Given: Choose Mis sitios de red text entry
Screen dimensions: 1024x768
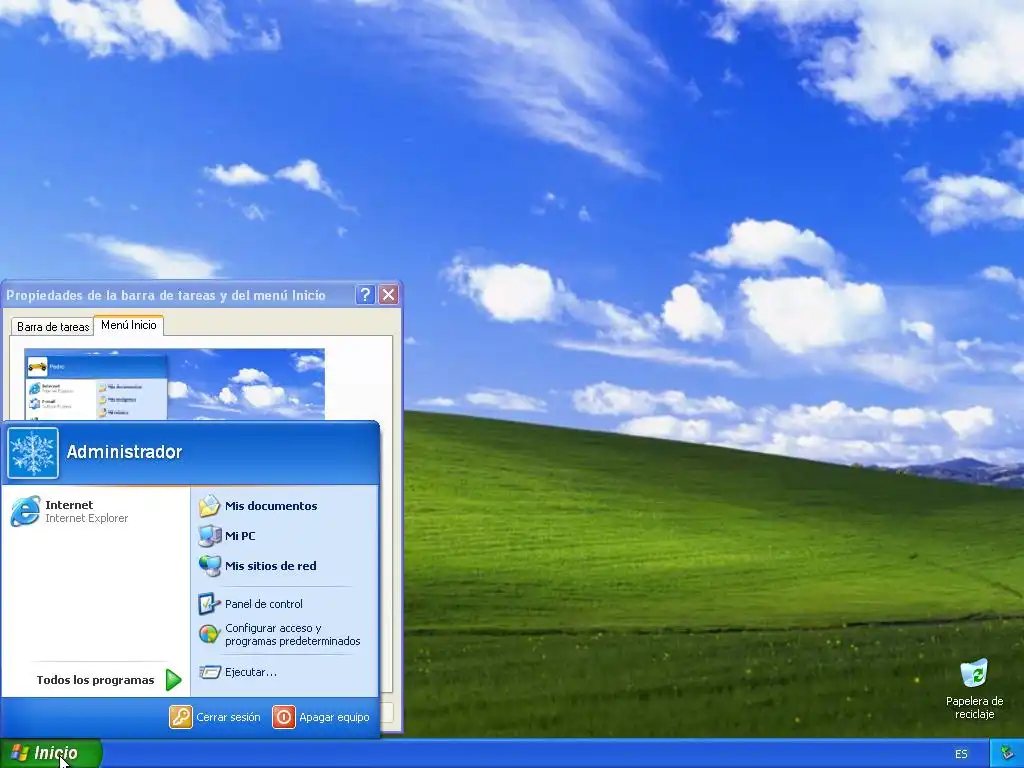Looking at the screenshot, I should (270, 566).
